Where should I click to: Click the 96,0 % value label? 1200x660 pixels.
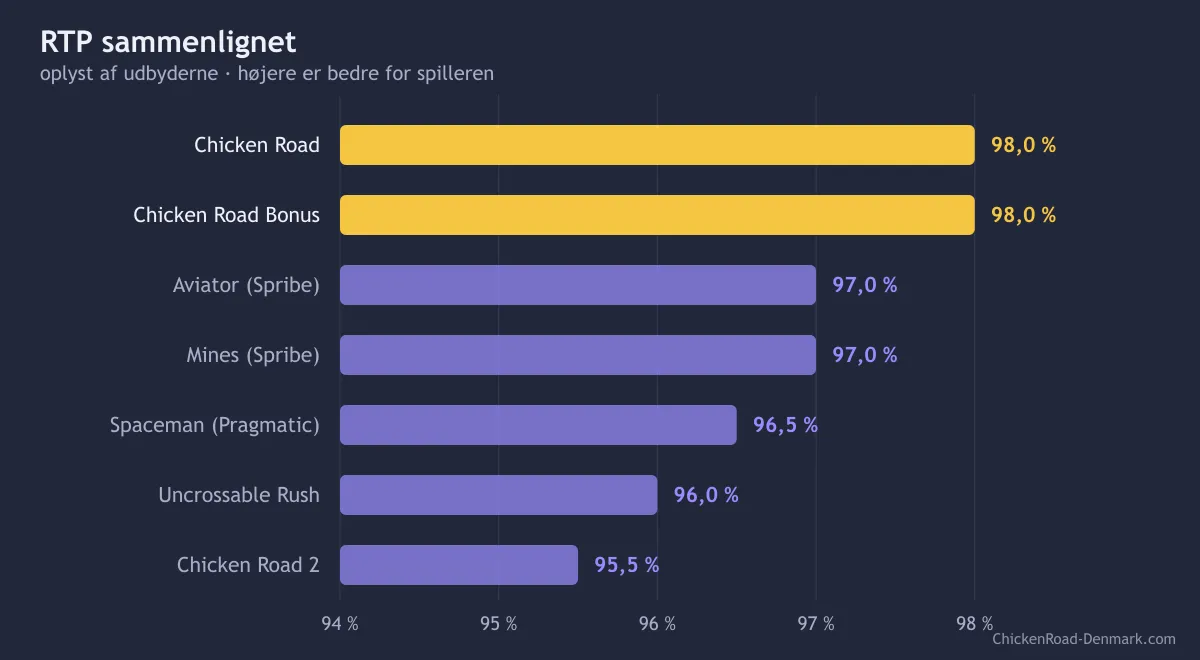pos(706,495)
